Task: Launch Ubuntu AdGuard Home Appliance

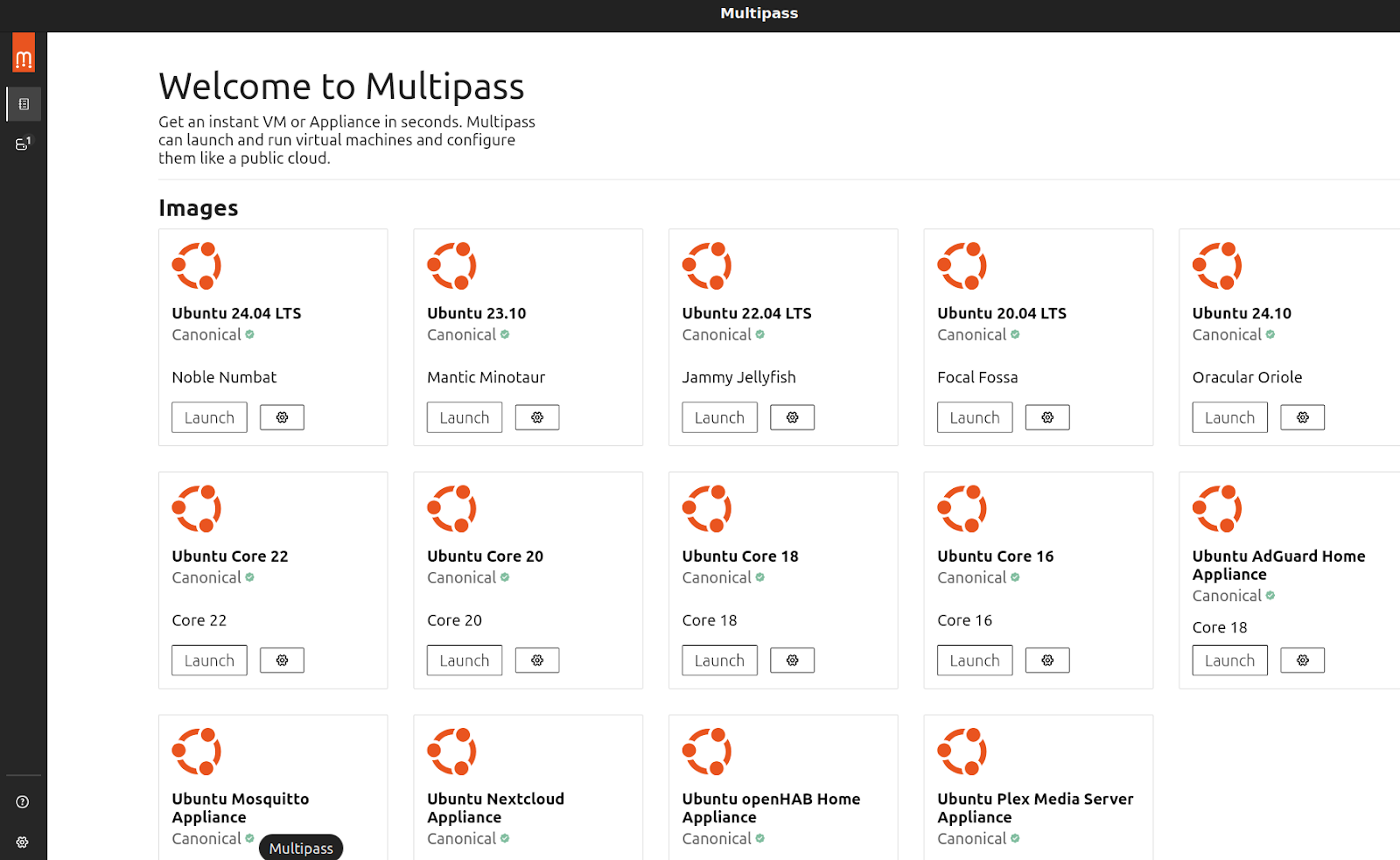Action: (x=1229, y=661)
